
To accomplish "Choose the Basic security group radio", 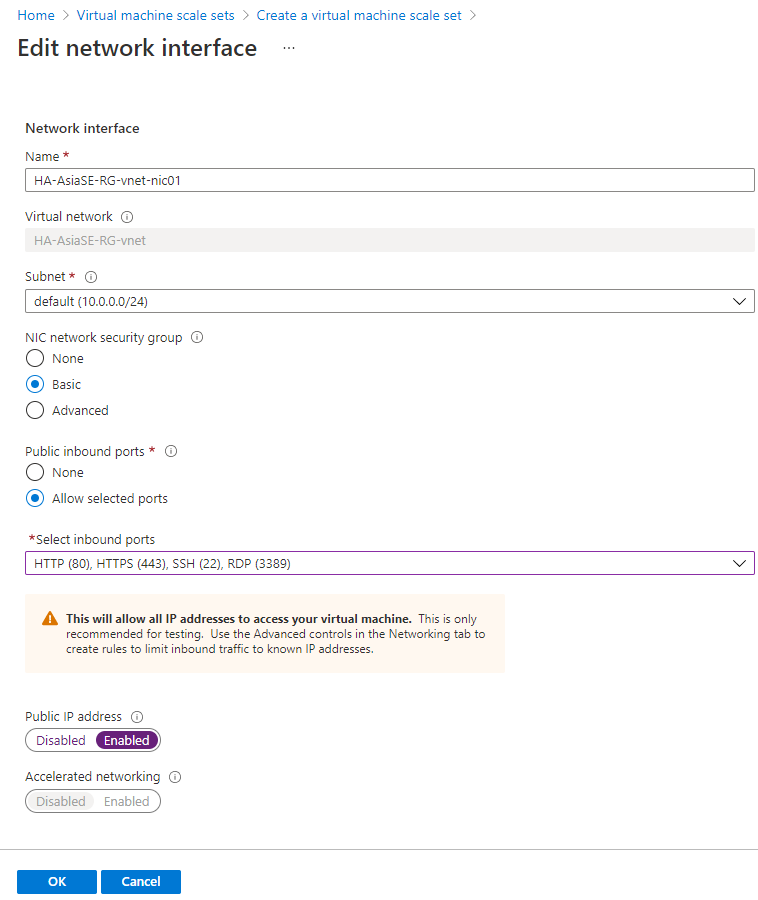I will [x=35, y=384].
